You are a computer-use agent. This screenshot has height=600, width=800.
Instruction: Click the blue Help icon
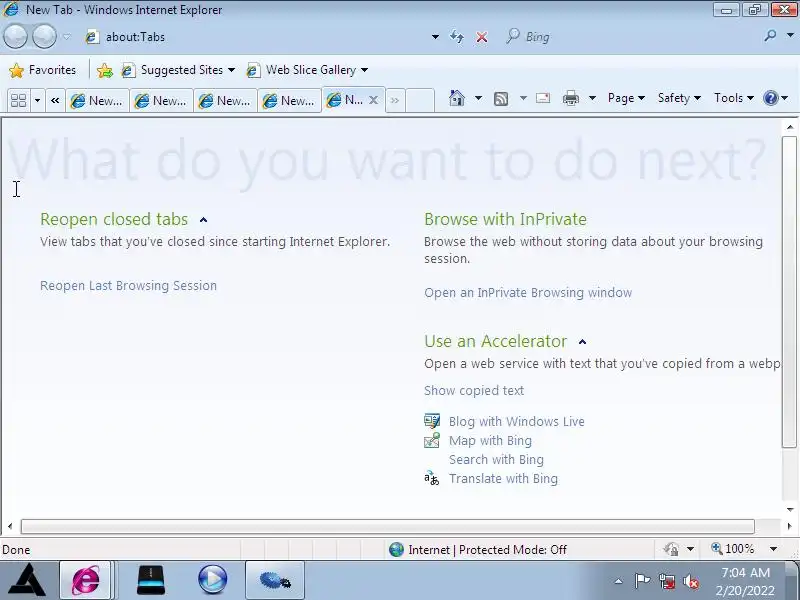click(x=770, y=97)
